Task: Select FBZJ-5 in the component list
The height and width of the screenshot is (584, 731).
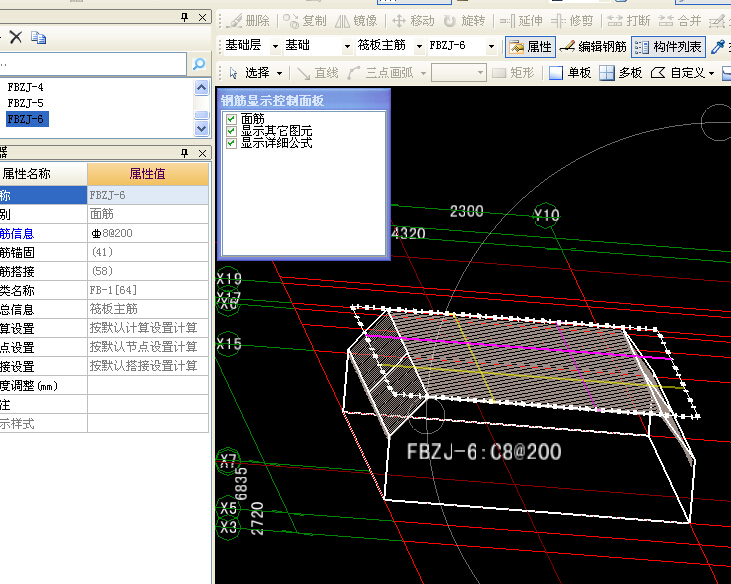Action: (x=26, y=103)
